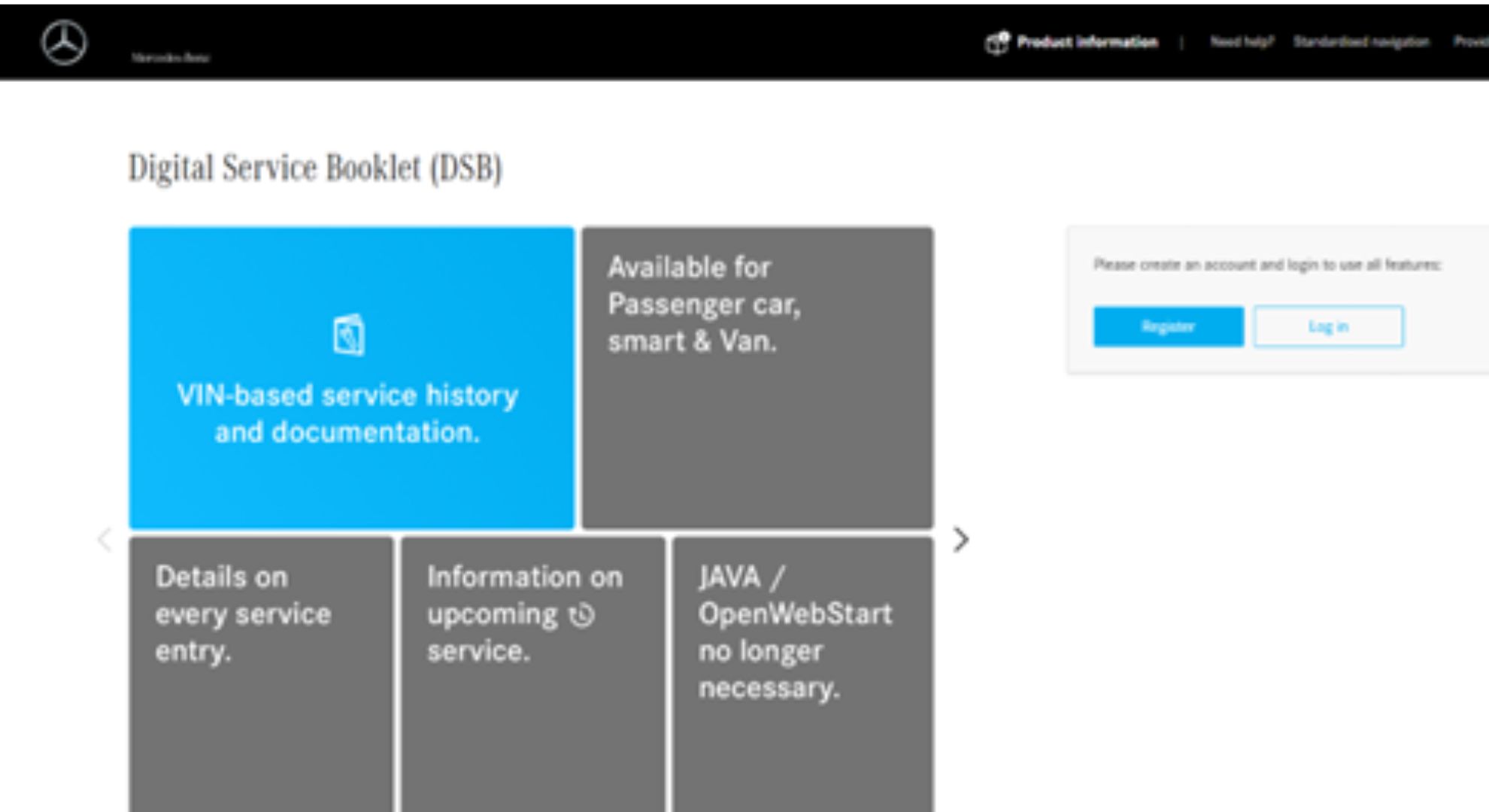Click the clock icon beside upcoming service
Screen dimensions: 1489x812
coord(581,615)
